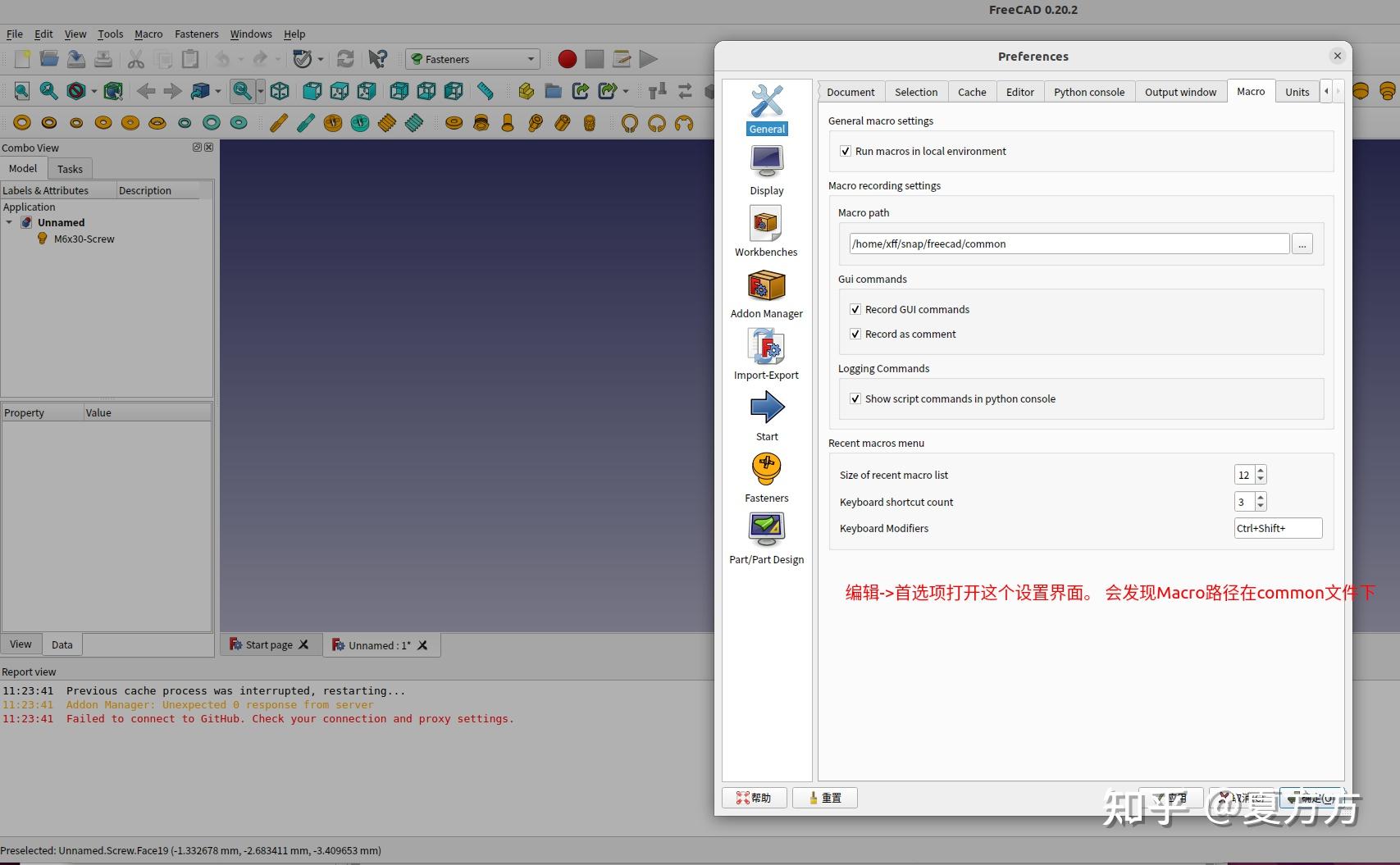Open the Fasteners menu in the menu bar
This screenshot has width=1400, height=865.
click(x=197, y=34)
